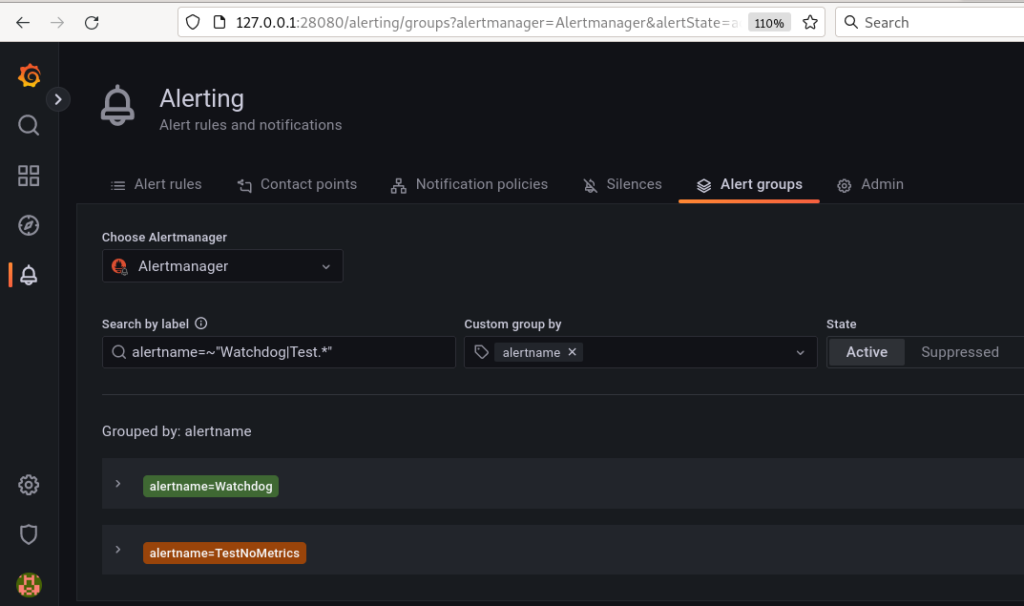Open the Notification policies tab

click(x=469, y=184)
